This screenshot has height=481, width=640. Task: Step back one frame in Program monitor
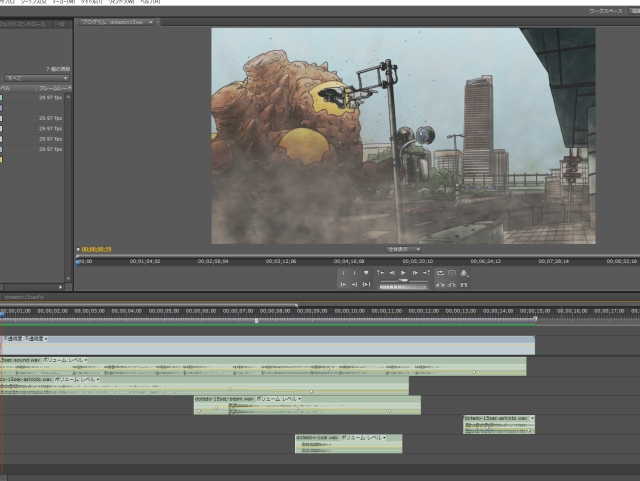tap(392, 272)
